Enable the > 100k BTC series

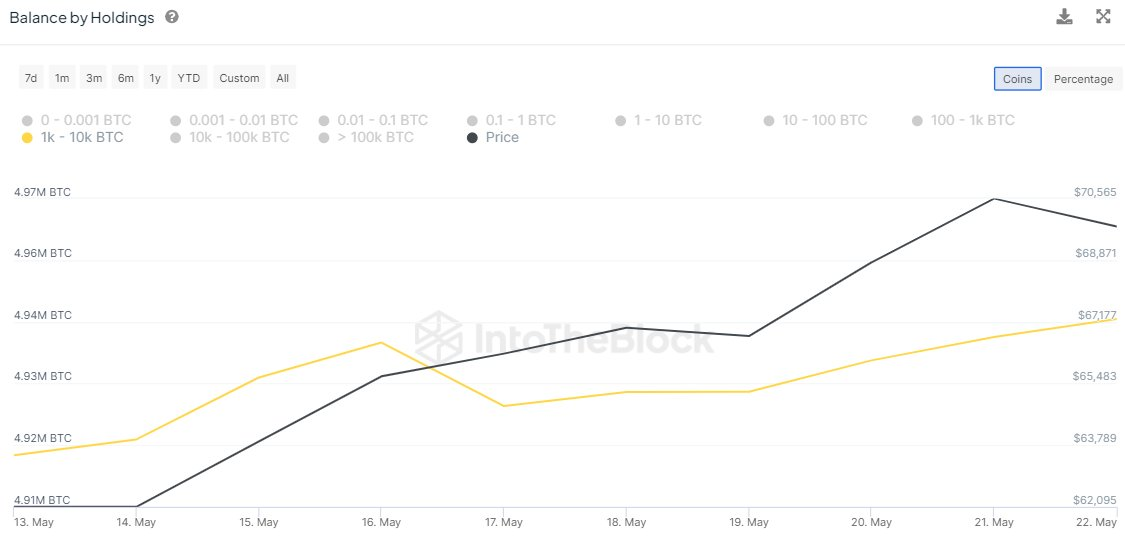pos(366,137)
